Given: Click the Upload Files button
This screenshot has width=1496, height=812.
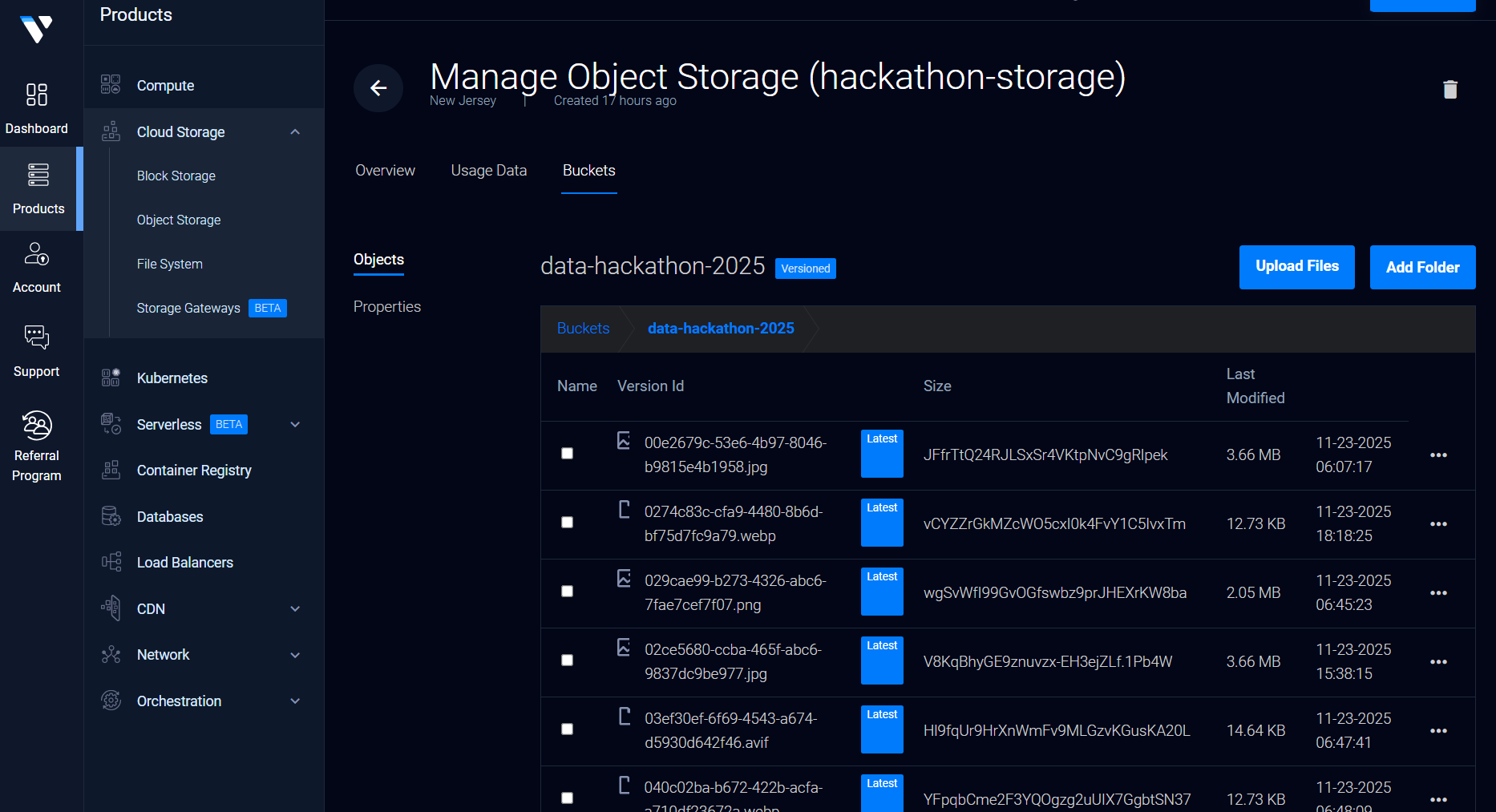Looking at the screenshot, I should tap(1296, 267).
